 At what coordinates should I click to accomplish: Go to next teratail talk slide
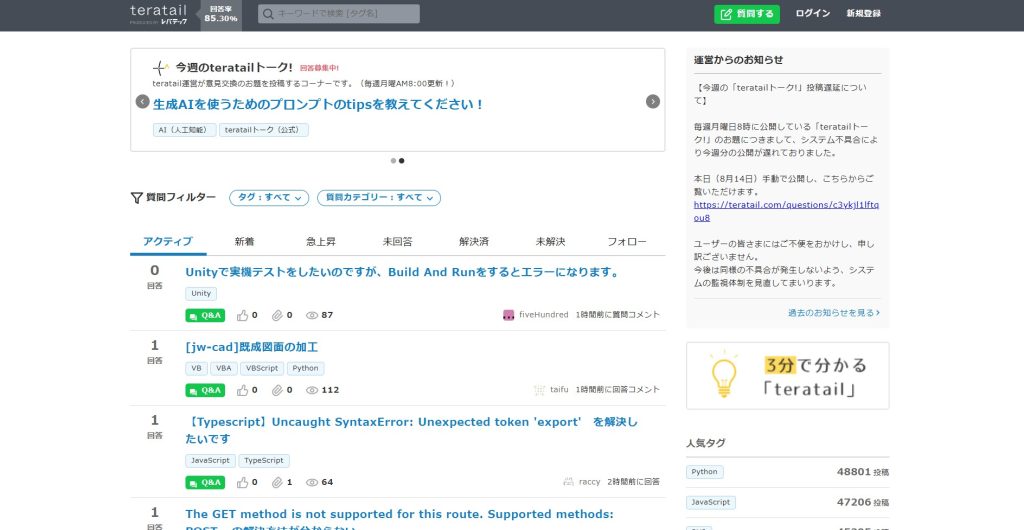click(652, 101)
